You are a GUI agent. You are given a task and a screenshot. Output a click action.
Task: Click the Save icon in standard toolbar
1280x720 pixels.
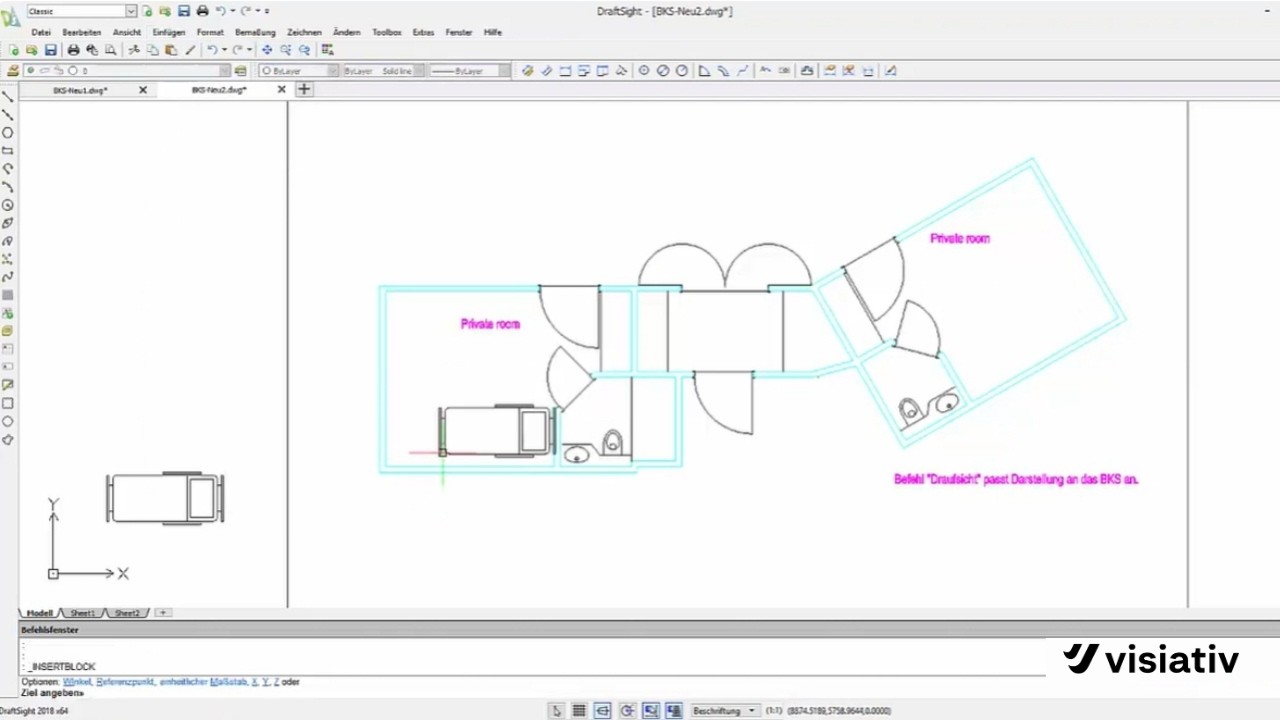tap(50, 50)
